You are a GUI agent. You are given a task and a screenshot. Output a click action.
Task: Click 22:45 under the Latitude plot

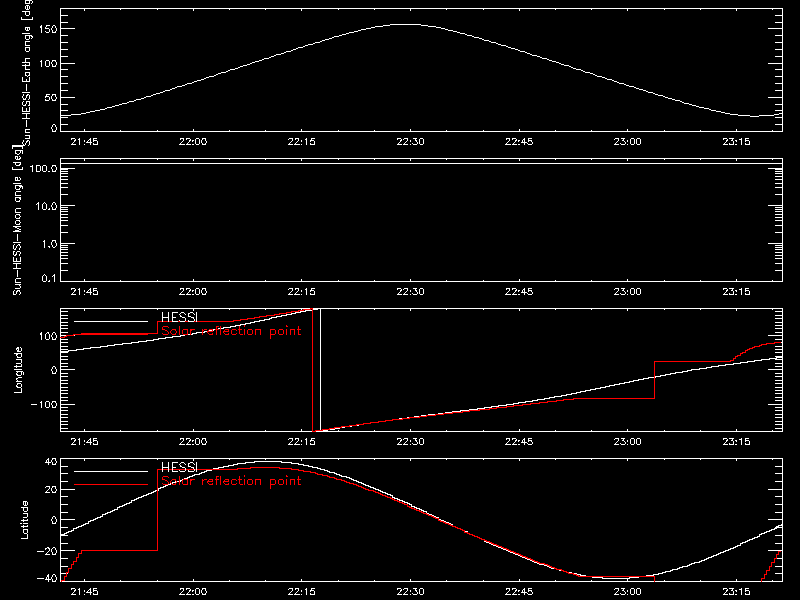point(519,592)
